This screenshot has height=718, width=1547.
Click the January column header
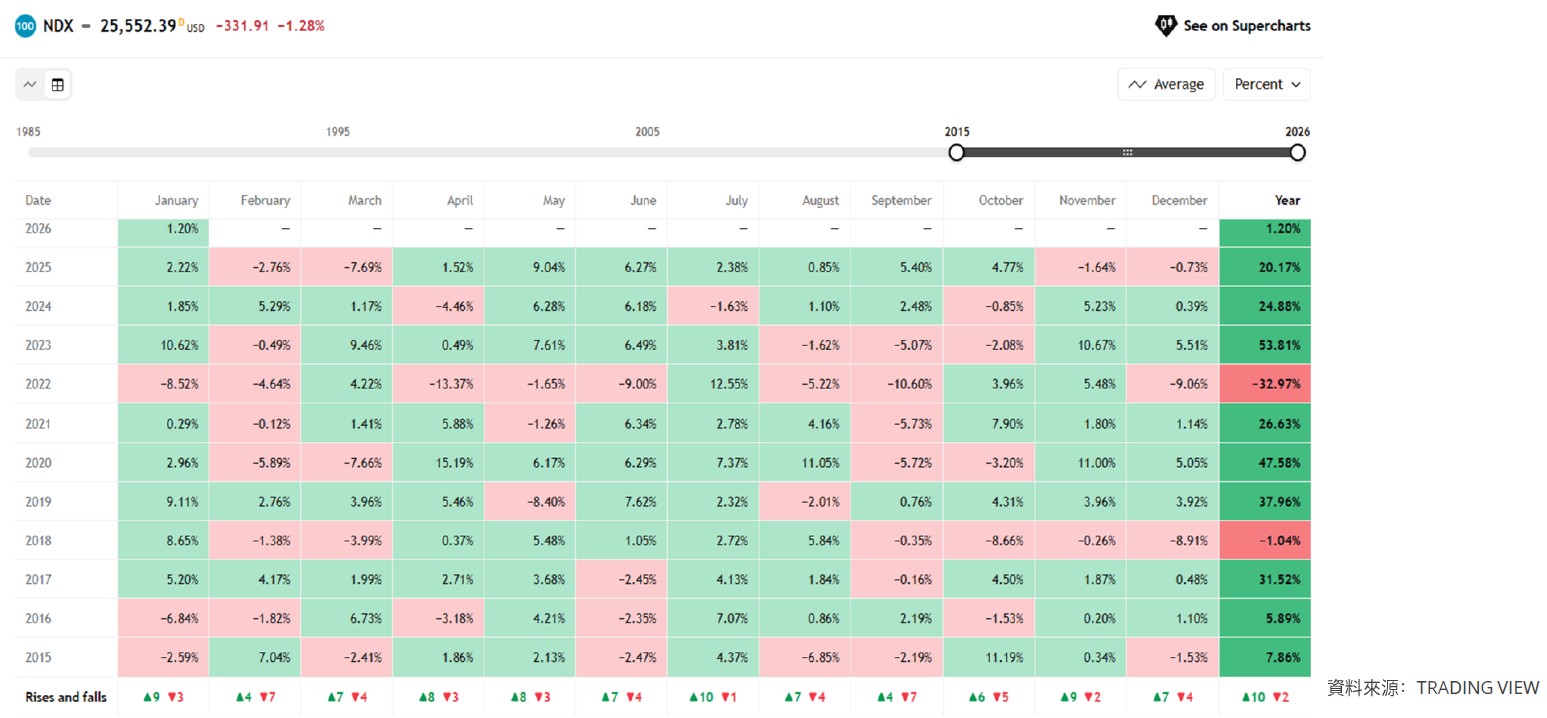tap(176, 200)
